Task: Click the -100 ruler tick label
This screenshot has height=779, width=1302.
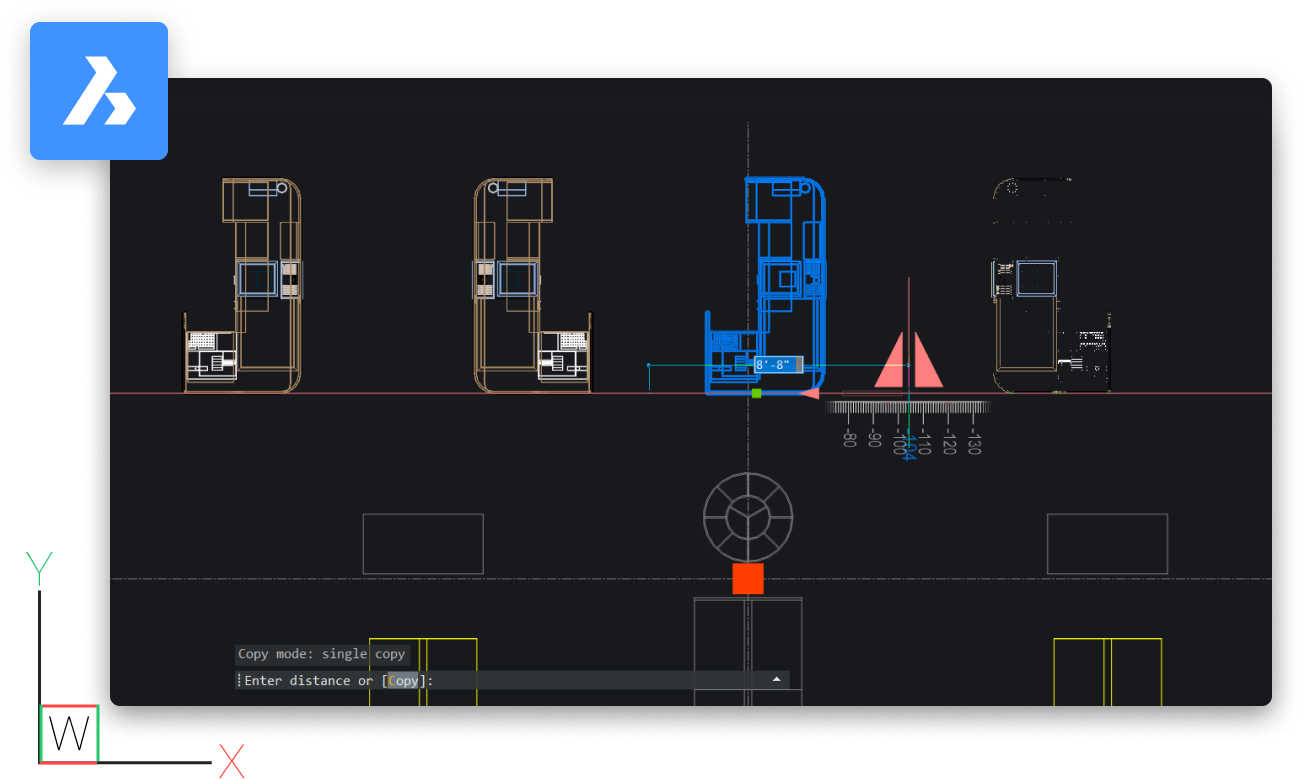Action: [x=899, y=441]
